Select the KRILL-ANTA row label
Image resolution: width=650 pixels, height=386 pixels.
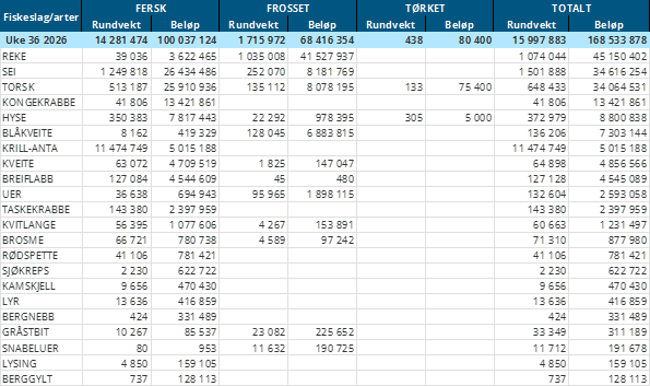pos(30,148)
